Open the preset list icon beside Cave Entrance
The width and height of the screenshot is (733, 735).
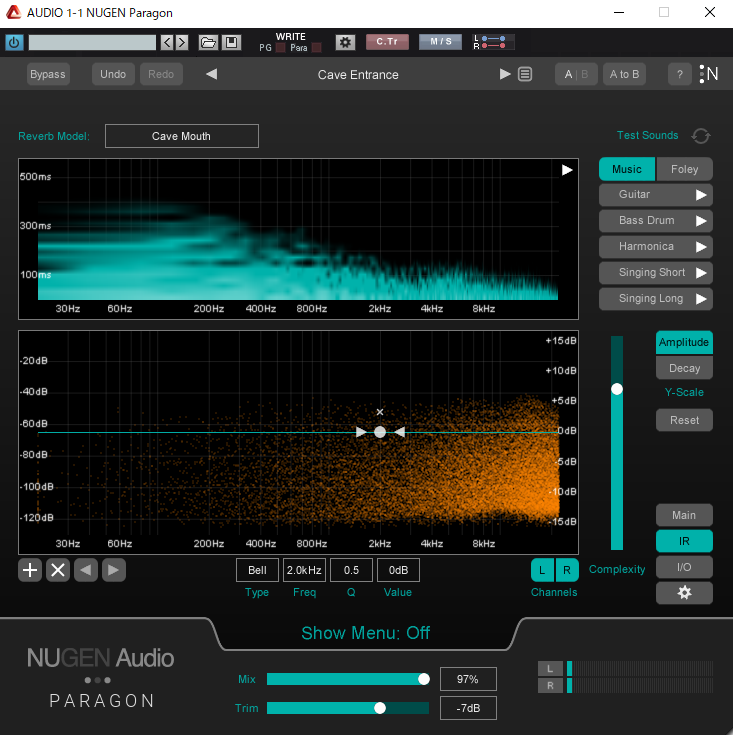(x=525, y=74)
